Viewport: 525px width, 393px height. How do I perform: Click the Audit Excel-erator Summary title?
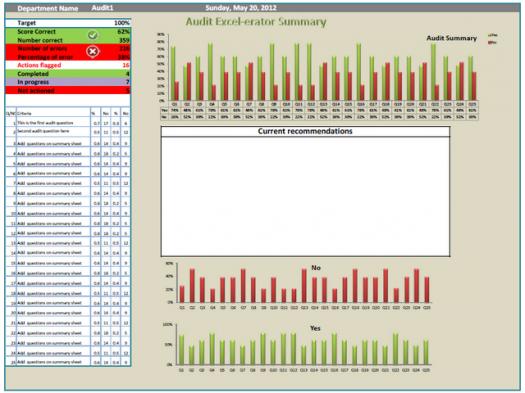(256, 22)
